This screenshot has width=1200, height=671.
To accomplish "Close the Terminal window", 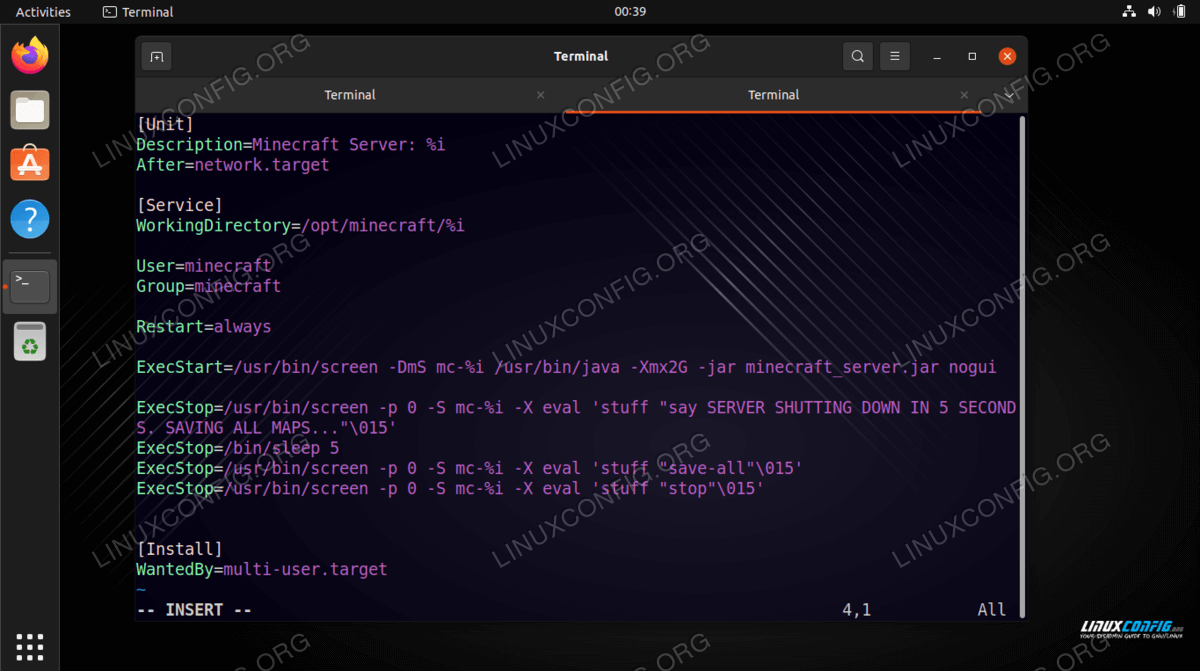I will 1007,57.
